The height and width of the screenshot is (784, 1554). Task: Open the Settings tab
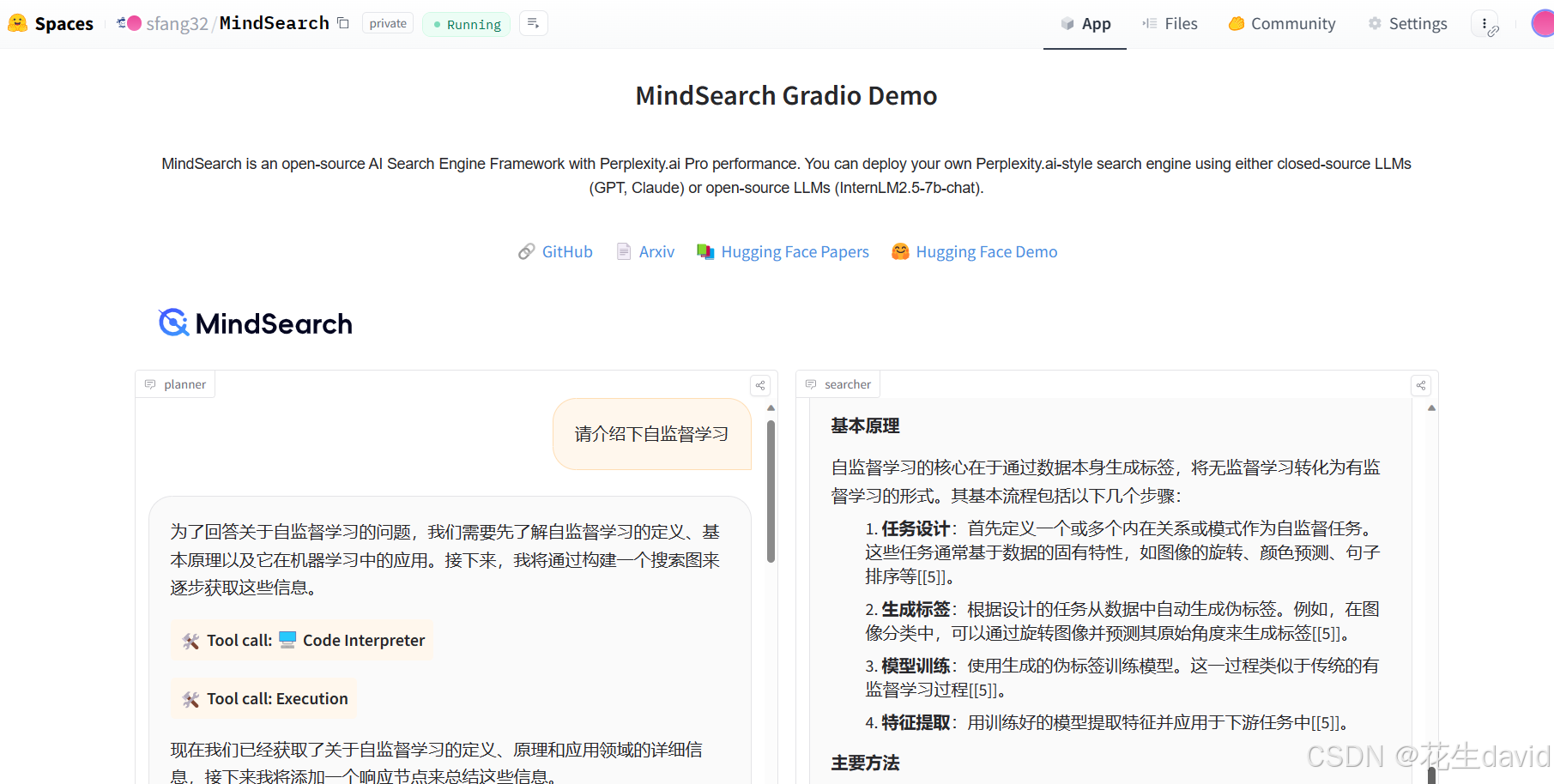(1407, 24)
